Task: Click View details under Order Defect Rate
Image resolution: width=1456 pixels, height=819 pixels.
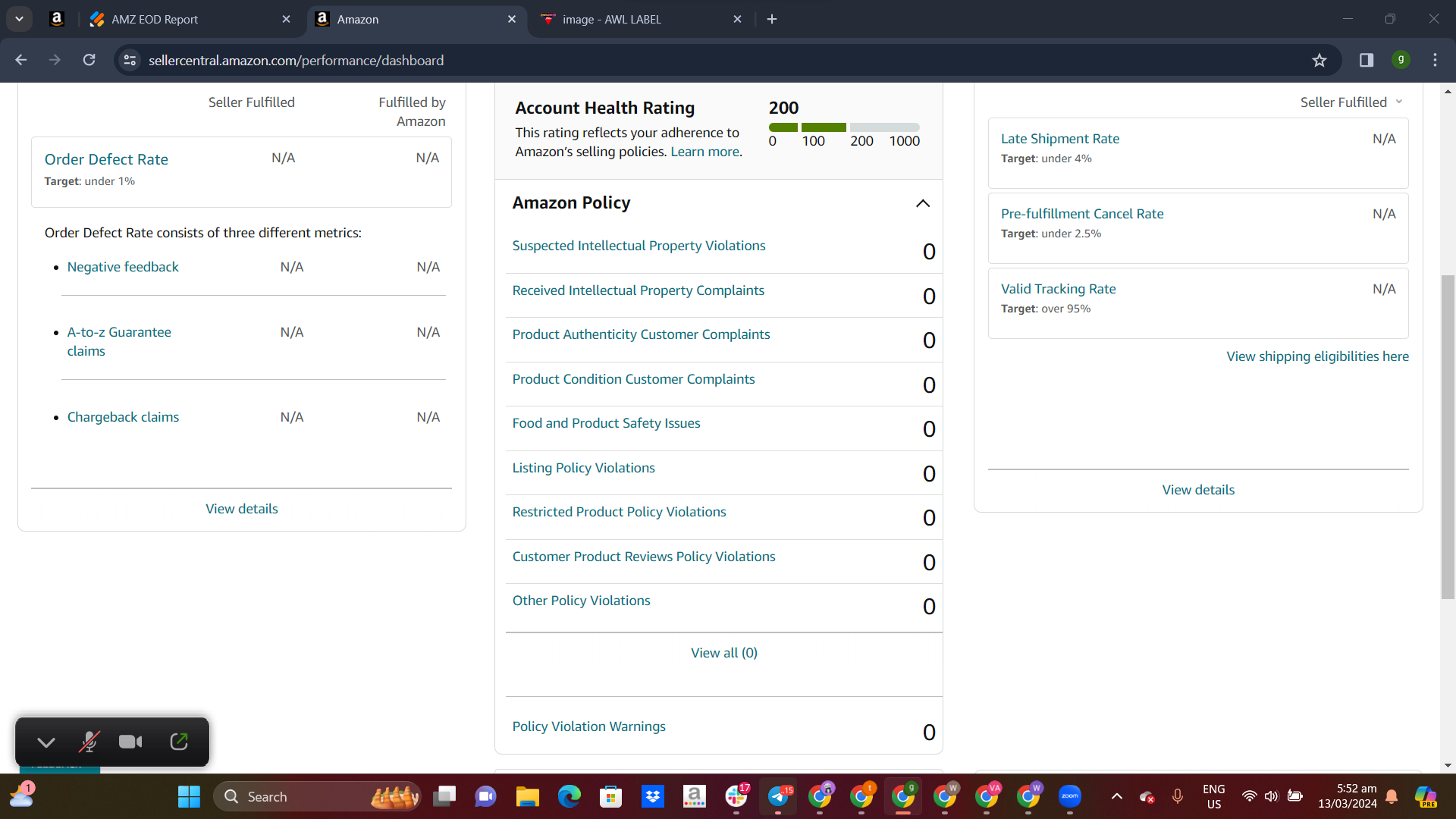Action: click(x=242, y=509)
